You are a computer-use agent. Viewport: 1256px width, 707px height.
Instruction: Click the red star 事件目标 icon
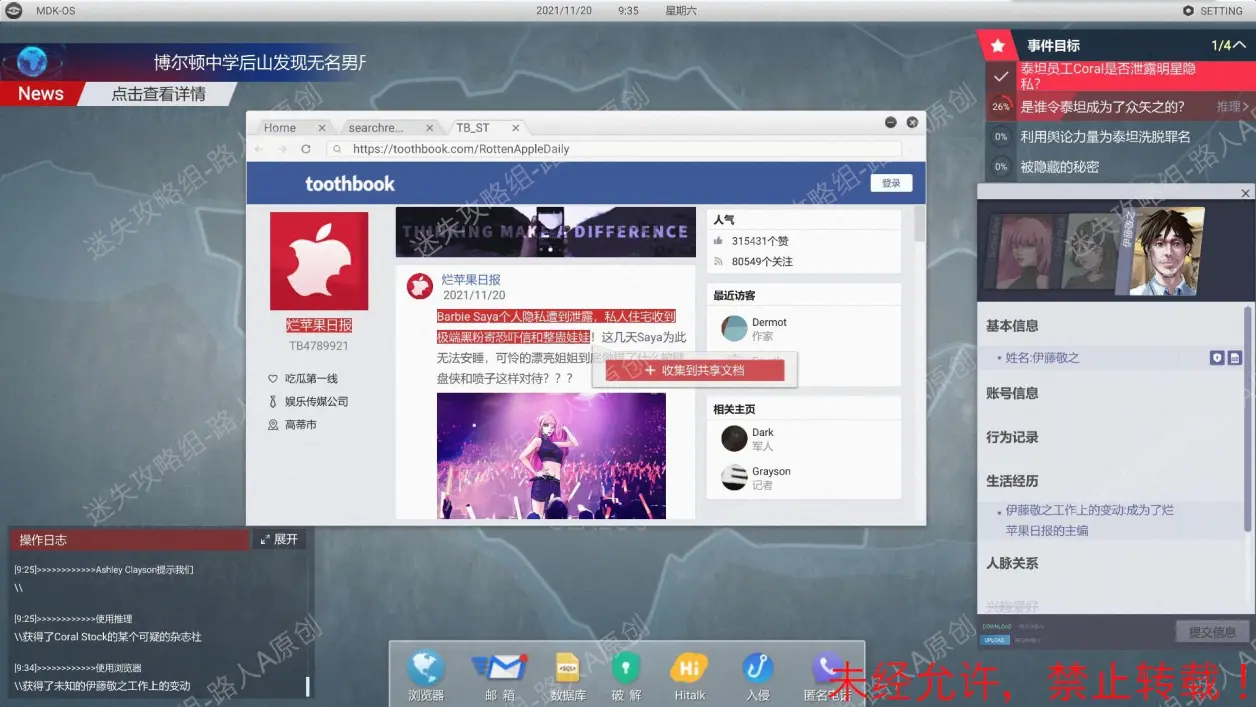(x=997, y=45)
